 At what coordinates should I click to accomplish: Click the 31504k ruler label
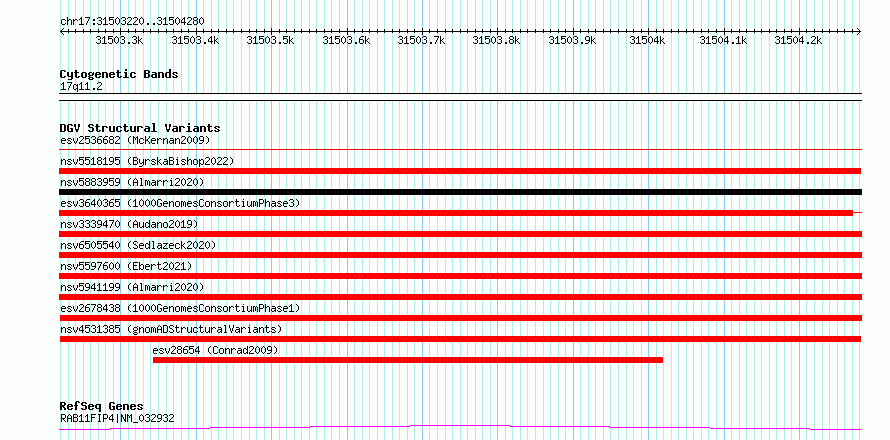(x=647, y=40)
